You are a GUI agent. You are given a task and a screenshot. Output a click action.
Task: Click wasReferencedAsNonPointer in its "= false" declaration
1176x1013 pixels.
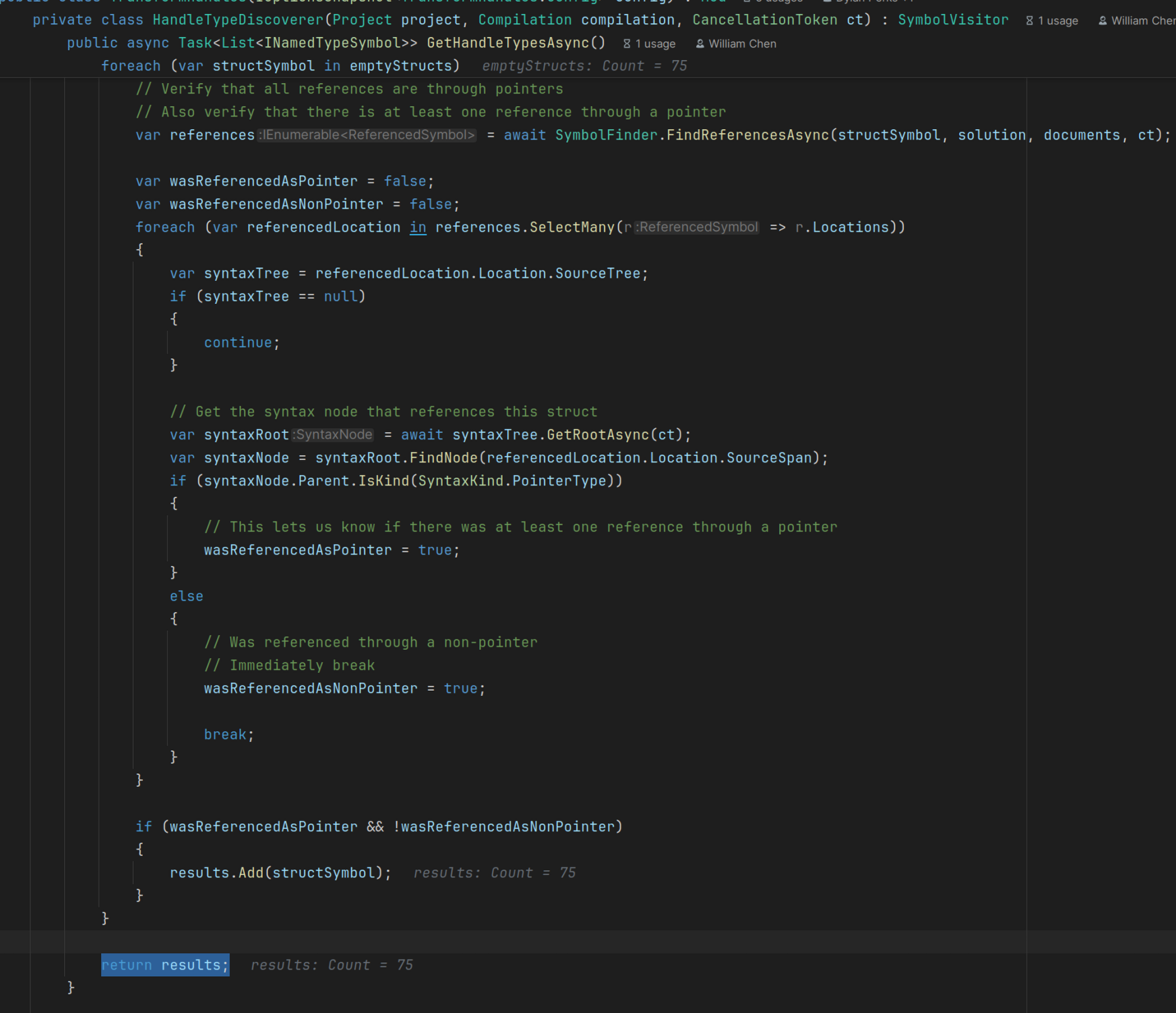pos(276,204)
